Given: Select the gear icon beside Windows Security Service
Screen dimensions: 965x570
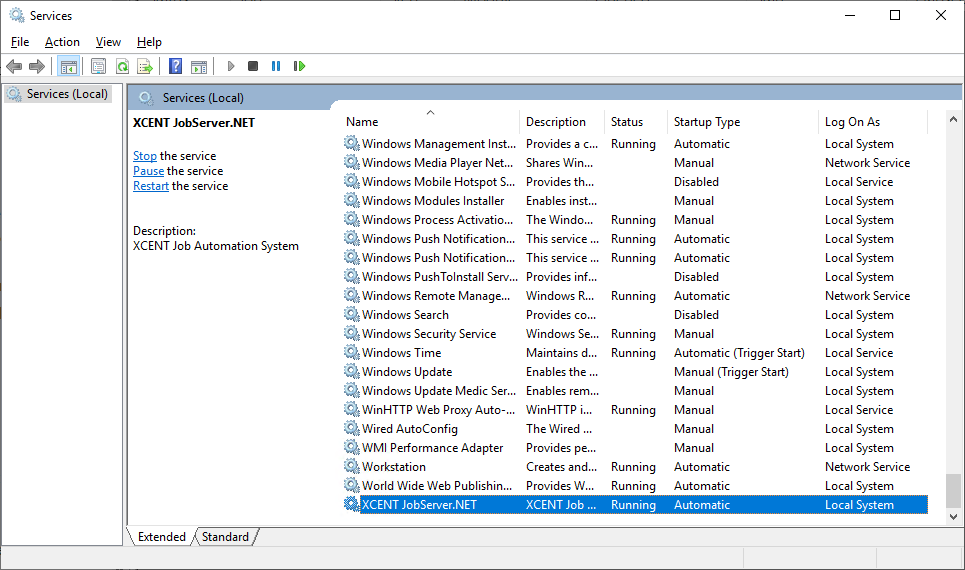Looking at the screenshot, I should 351,333.
